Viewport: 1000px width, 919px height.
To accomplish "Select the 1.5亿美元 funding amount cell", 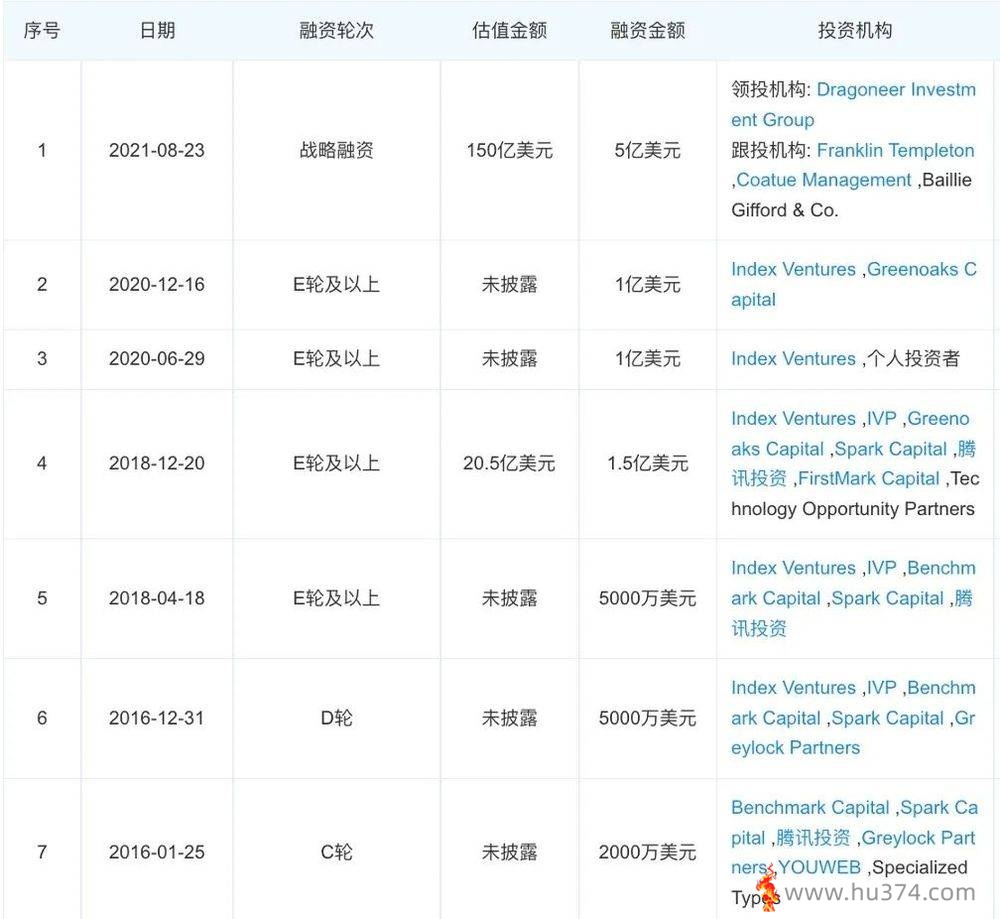I will click(648, 463).
